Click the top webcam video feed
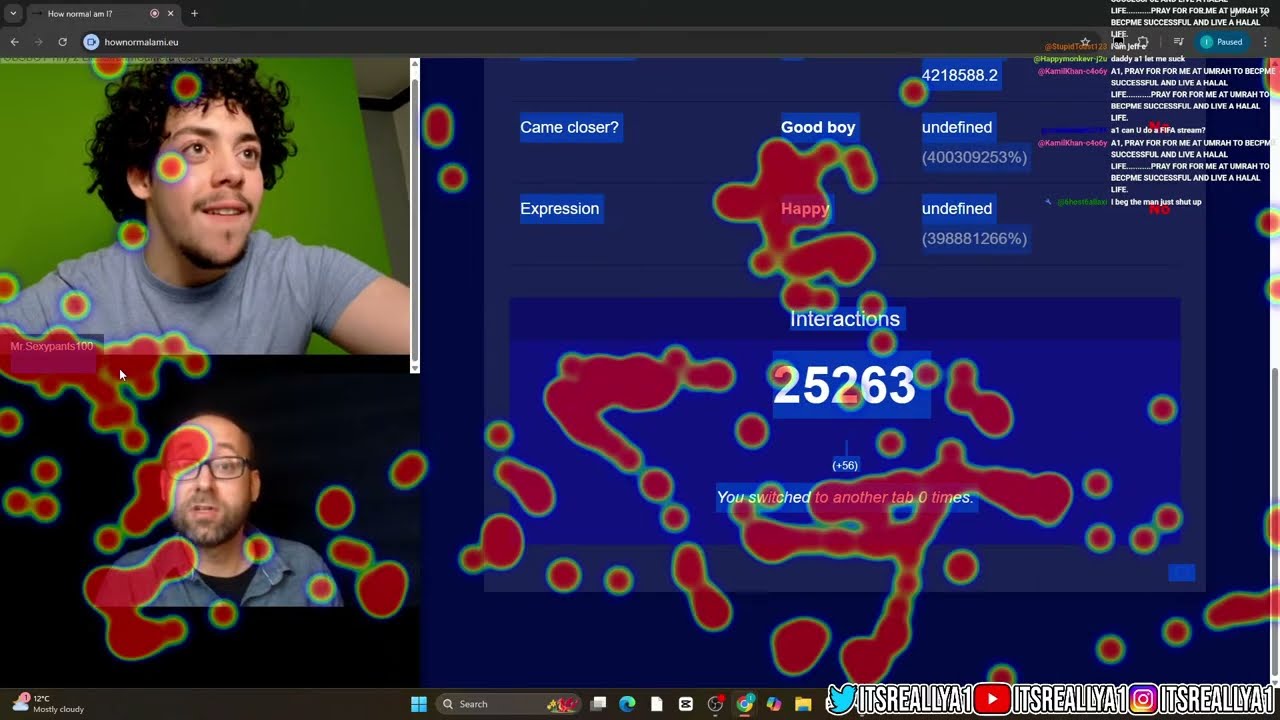The height and width of the screenshot is (720, 1280). [205, 206]
